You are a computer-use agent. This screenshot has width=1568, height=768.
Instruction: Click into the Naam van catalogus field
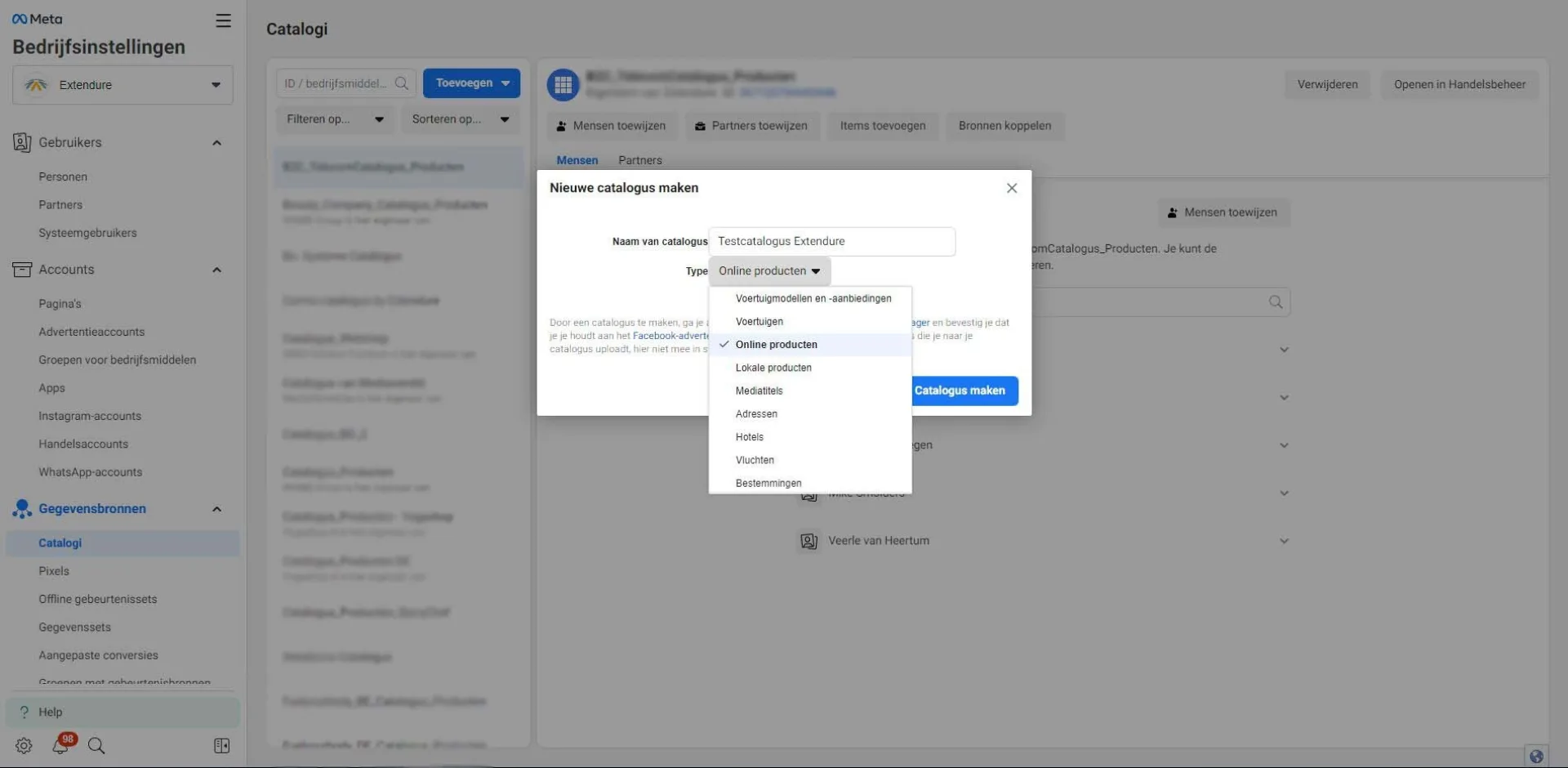click(832, 242)
